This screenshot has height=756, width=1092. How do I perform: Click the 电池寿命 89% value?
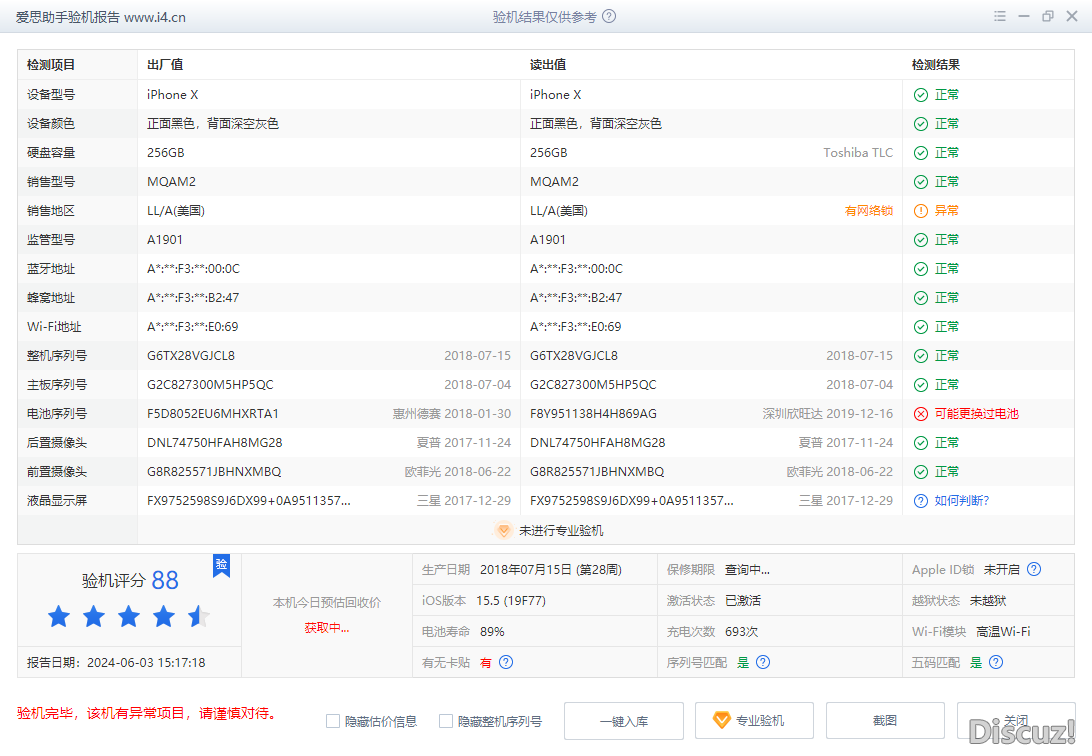pyautogui.click(x=492, y=631)
